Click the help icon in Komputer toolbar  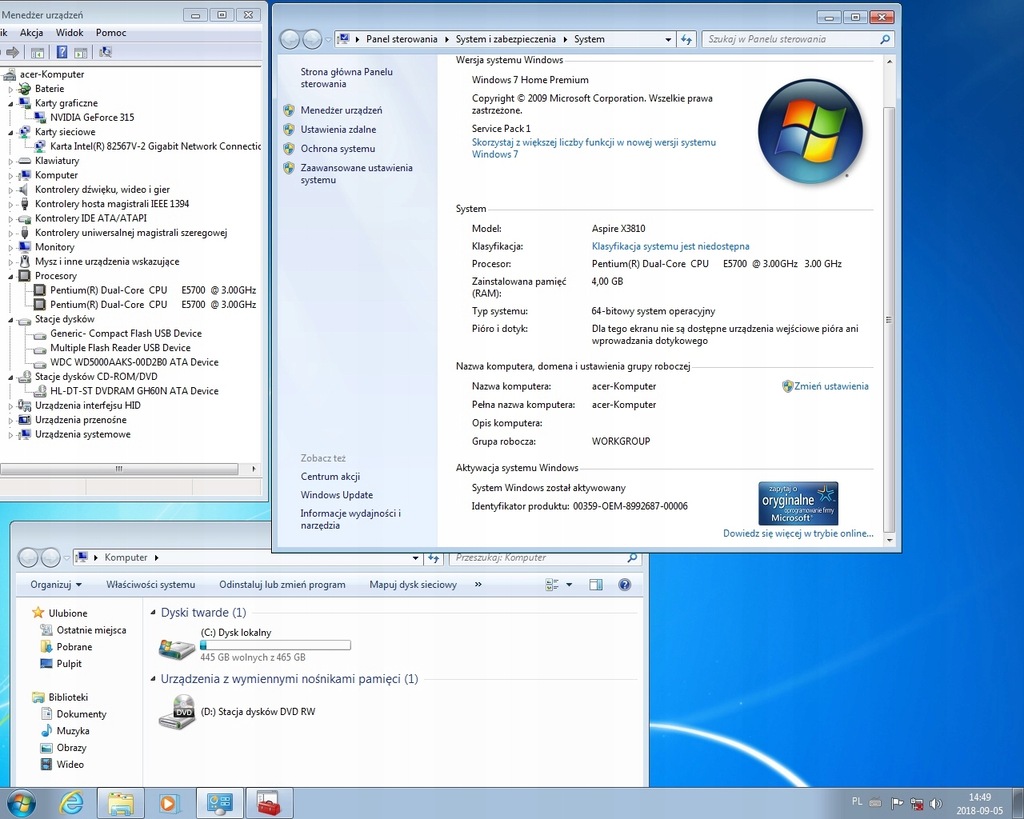click(624, 585)
